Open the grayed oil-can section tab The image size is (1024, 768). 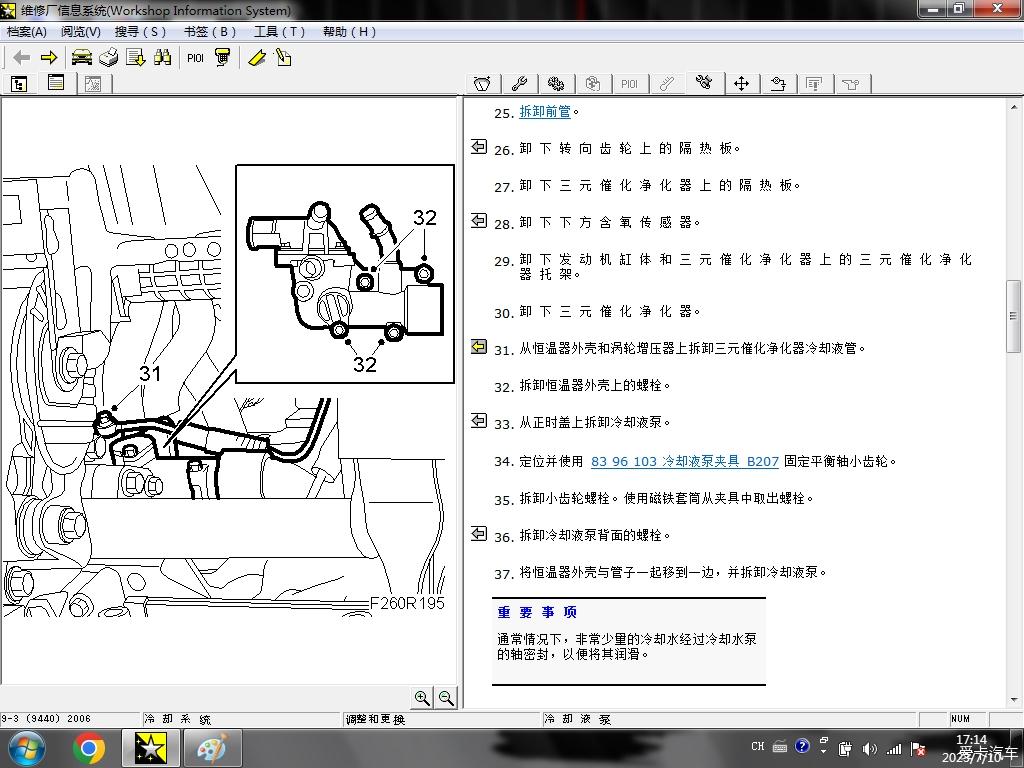pos(851,84)
